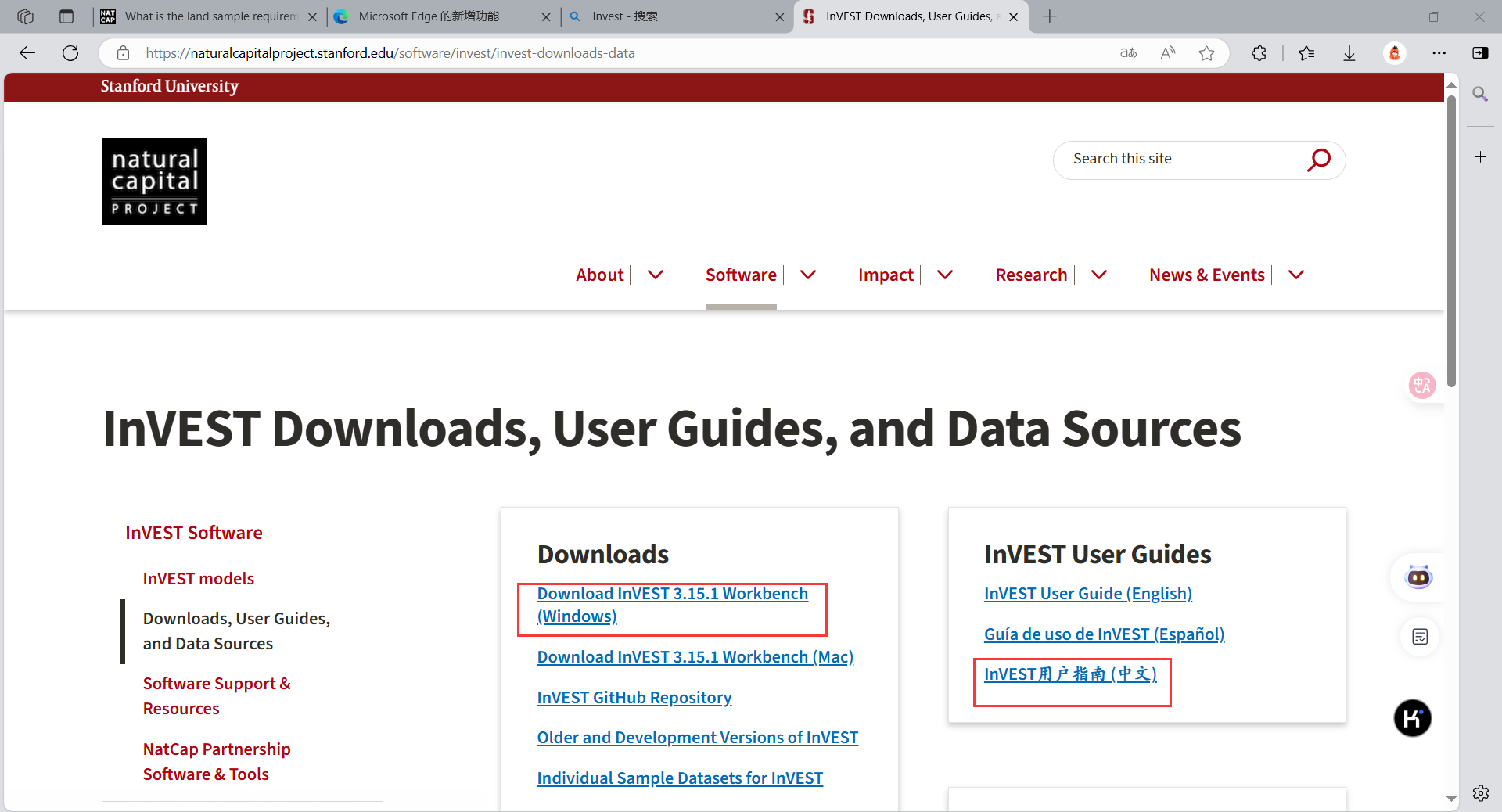Expand the News & Events chevron
Screen dimensions: 1502x812
click(1296, 275)
